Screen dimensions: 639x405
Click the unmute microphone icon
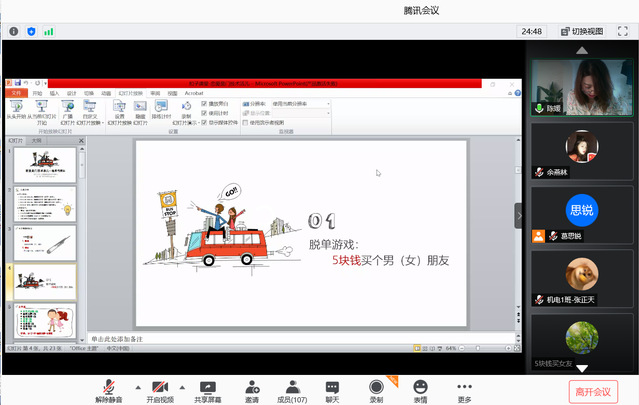pos(109,385)
